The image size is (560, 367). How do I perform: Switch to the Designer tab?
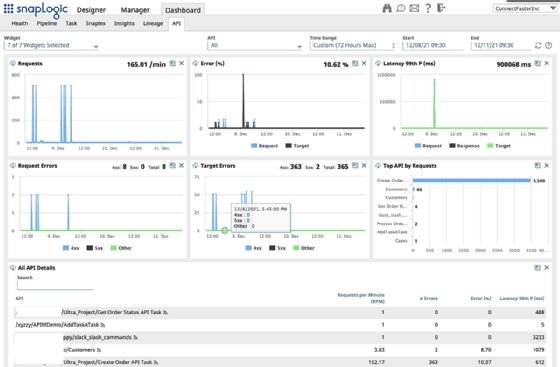tap(91, 10)
